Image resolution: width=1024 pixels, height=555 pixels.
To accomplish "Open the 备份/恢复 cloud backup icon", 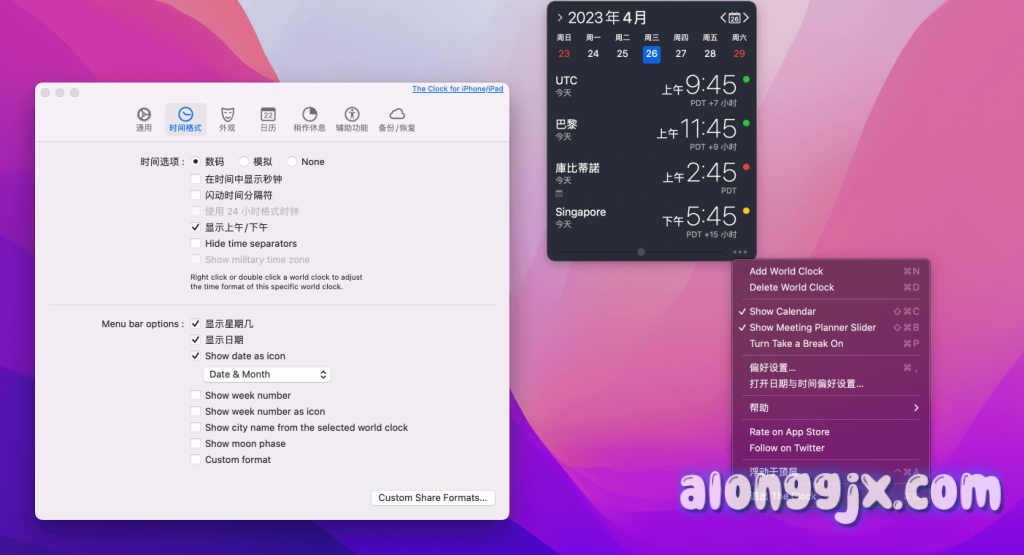I will tap(397, 119).
